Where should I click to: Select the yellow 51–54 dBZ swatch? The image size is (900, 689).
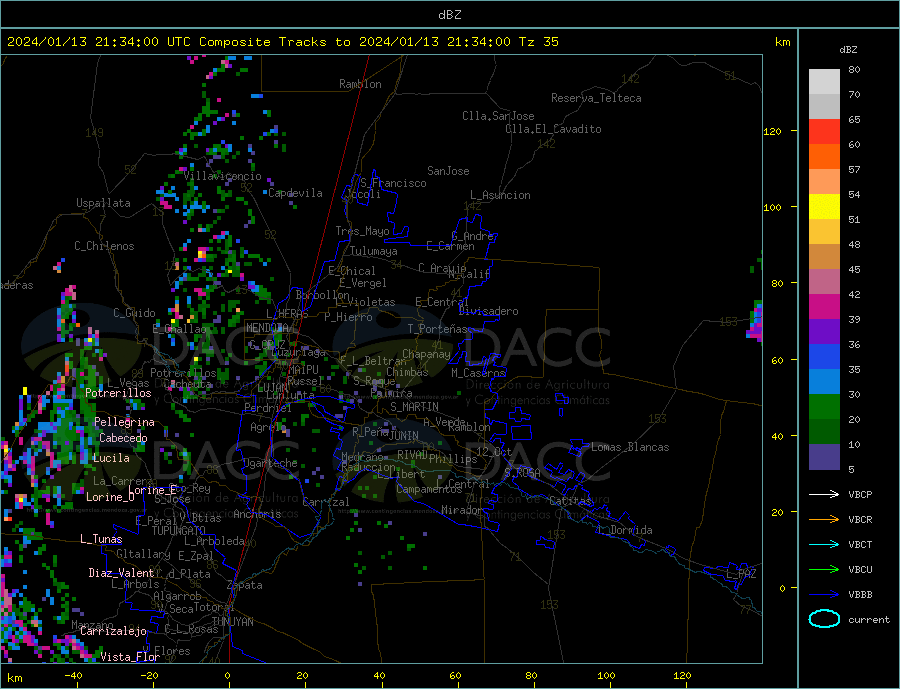(x=824, y=207)
